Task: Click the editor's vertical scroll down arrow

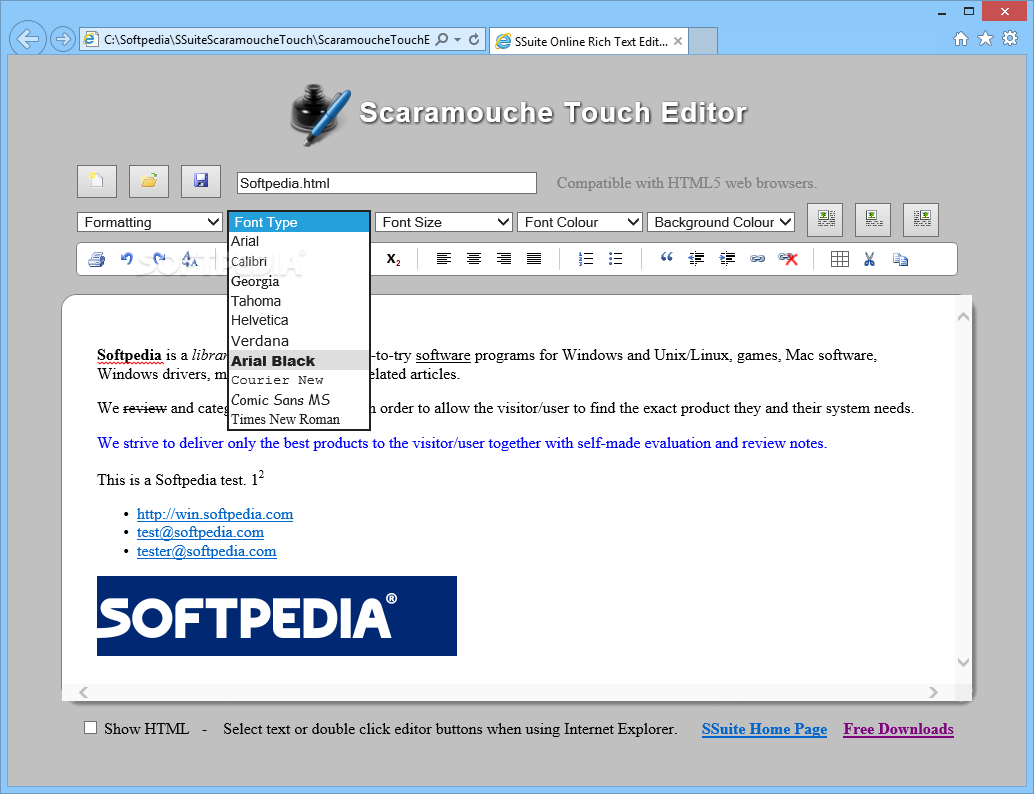Action: click(963, 662)
